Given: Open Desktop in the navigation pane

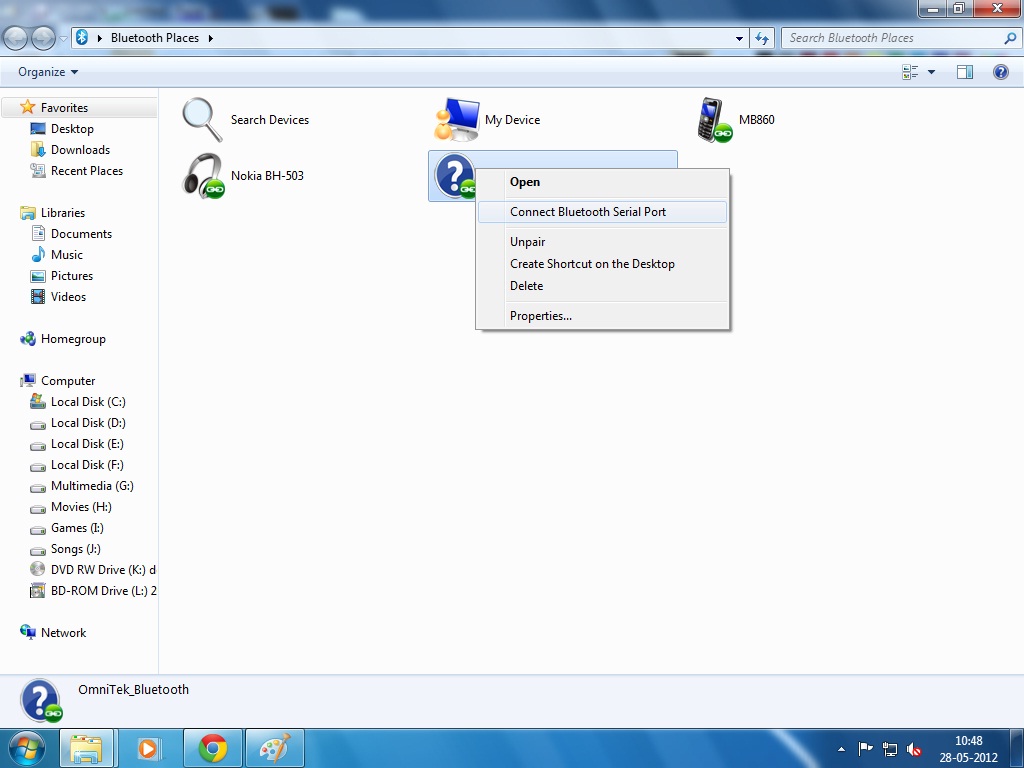Looking at the screenshot, I should click(72, 129).
